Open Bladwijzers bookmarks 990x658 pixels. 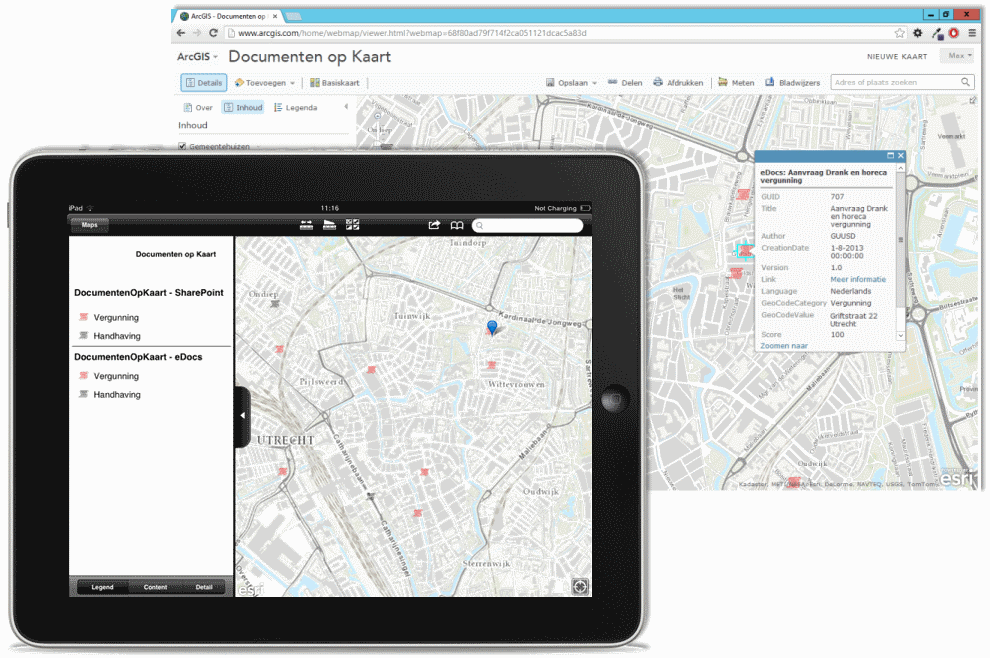coord(792,83)
